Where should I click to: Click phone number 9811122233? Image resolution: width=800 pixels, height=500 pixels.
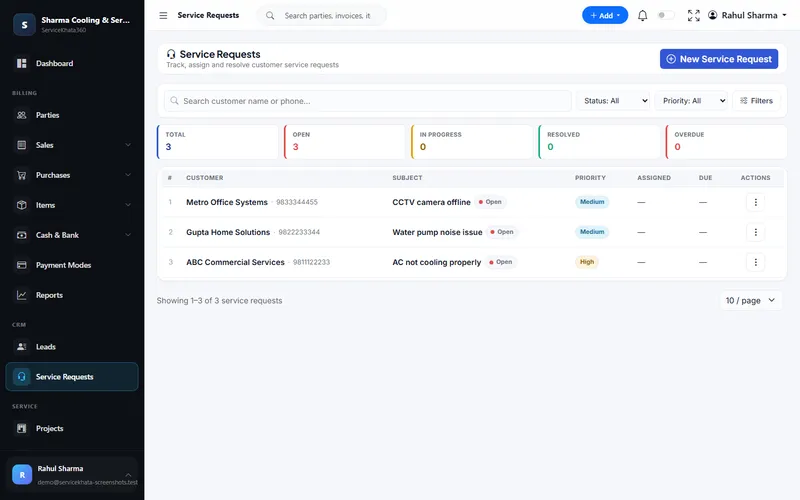click(x=311, y=262)
